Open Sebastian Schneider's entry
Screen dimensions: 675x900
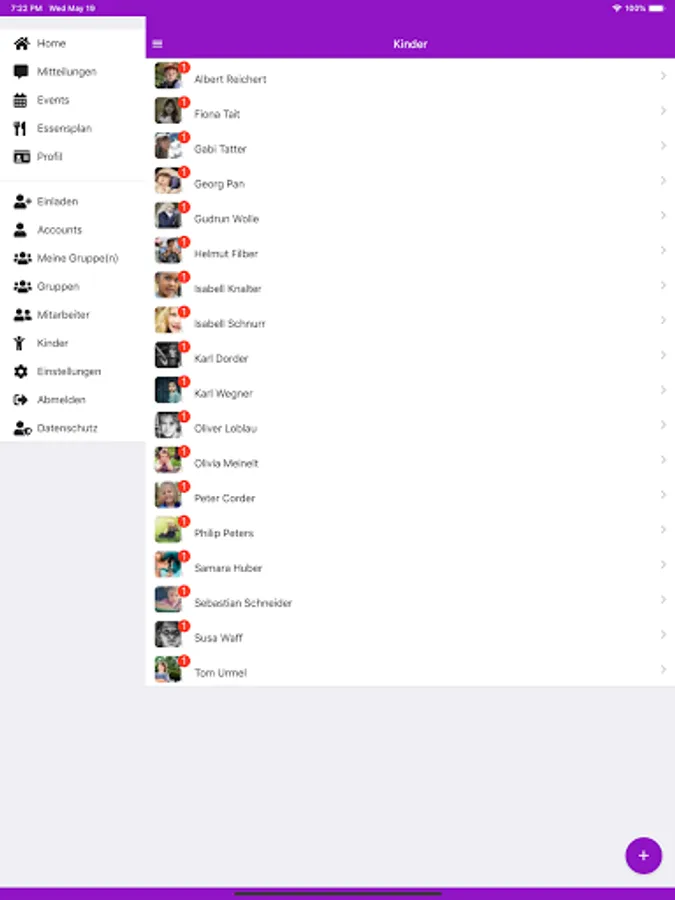click(x=410, y=600)
